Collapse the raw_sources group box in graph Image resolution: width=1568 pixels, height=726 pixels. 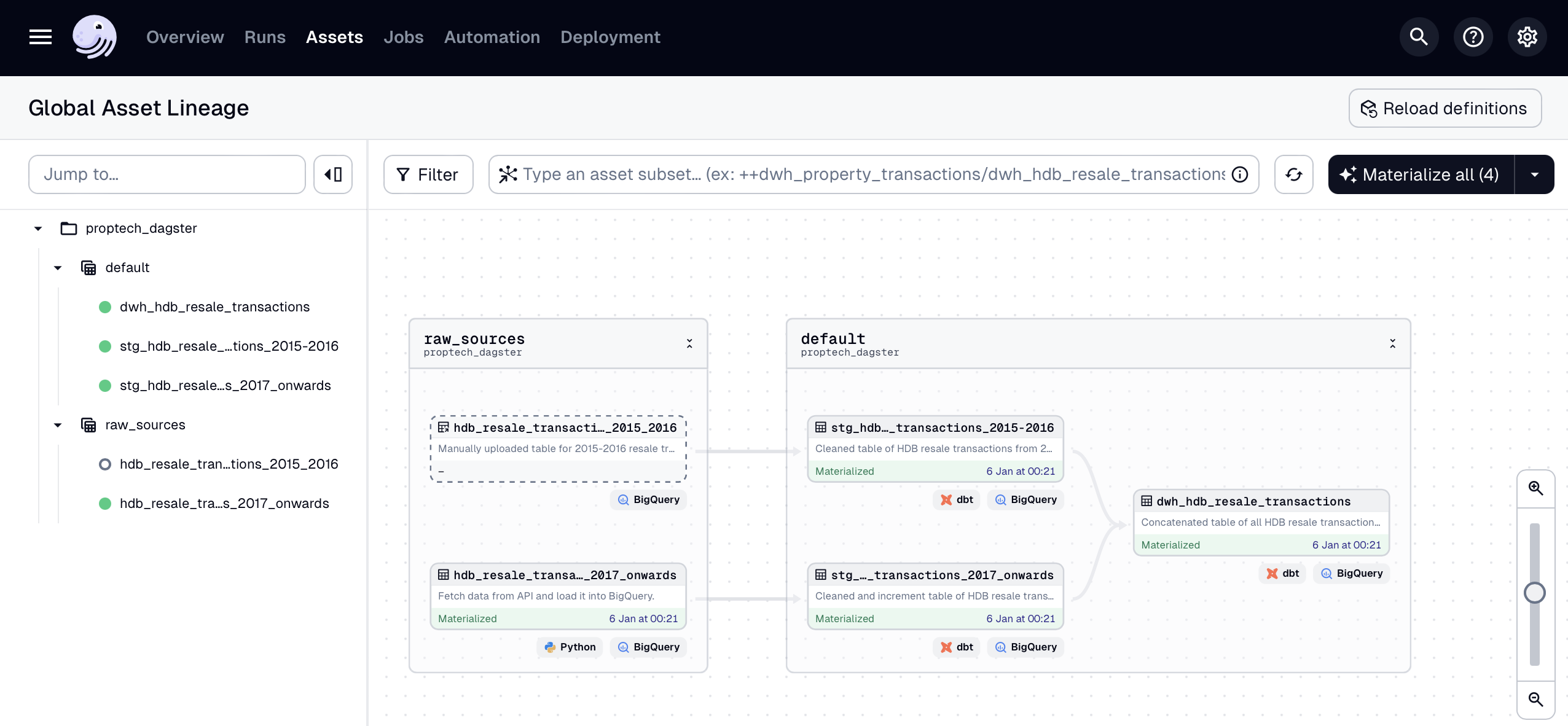tap(689, 343)
